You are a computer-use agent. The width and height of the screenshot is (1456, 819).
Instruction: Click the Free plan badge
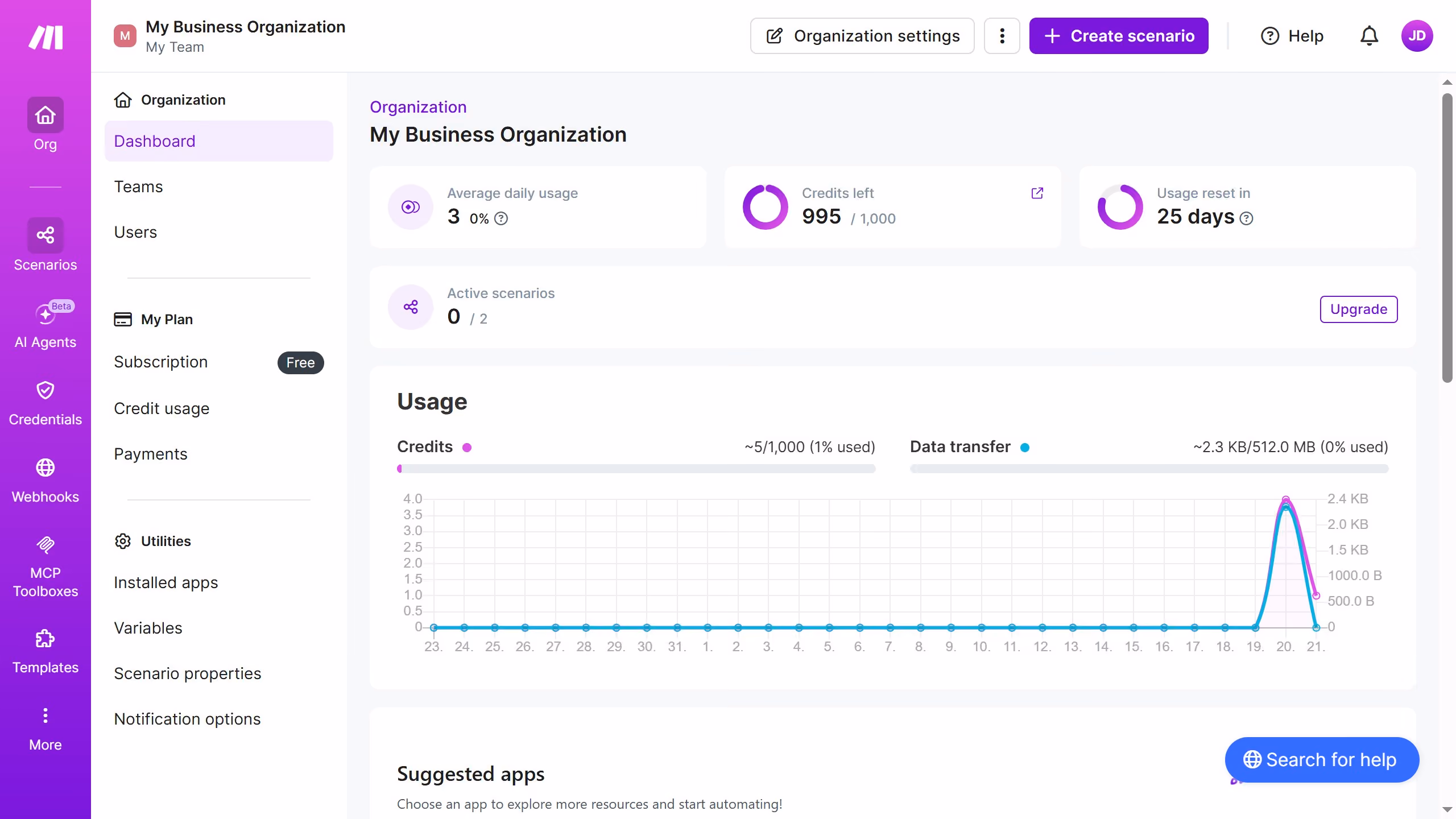[x=300, y=363]
